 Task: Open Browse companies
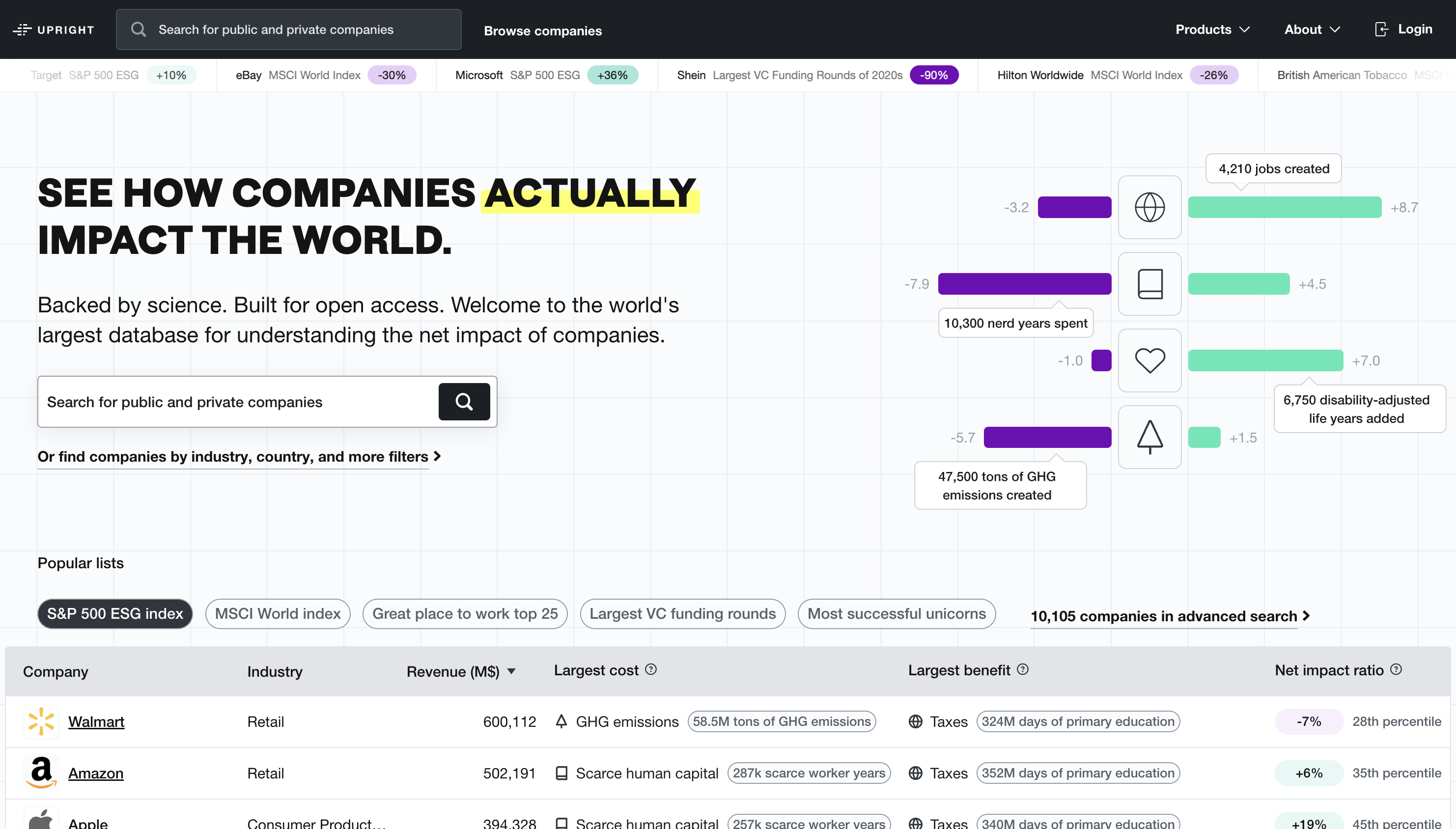coord(542,31)
